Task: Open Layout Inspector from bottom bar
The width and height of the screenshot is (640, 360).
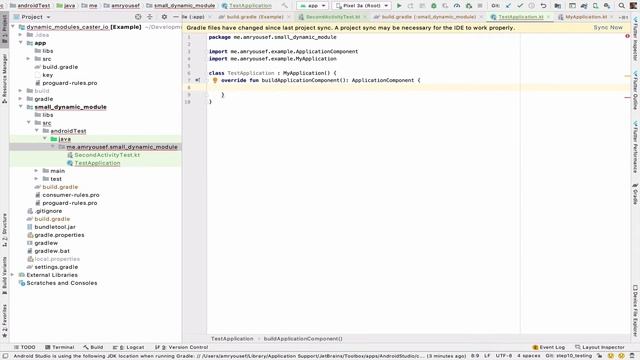Action: (x=600, y=347)
